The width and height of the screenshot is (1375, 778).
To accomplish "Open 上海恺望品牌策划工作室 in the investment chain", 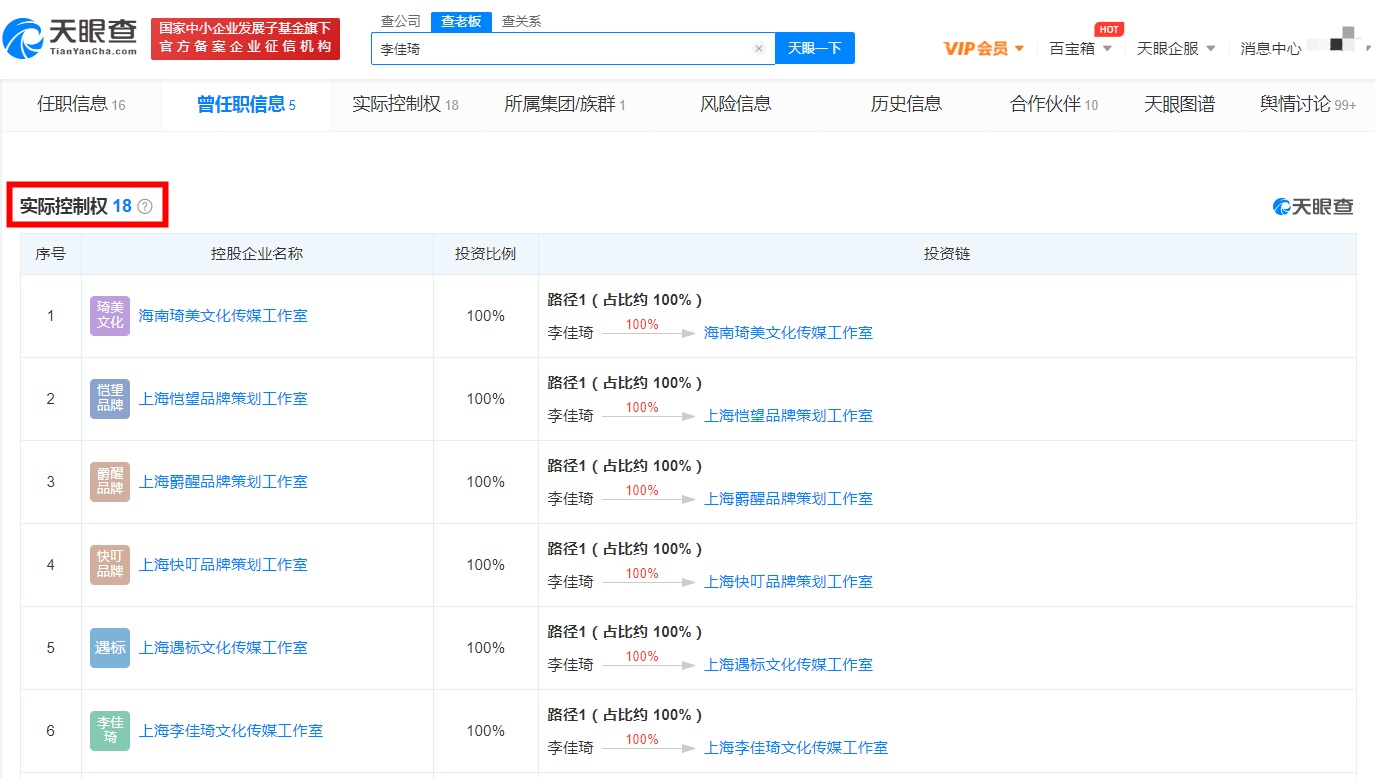I will coord(788,416).
